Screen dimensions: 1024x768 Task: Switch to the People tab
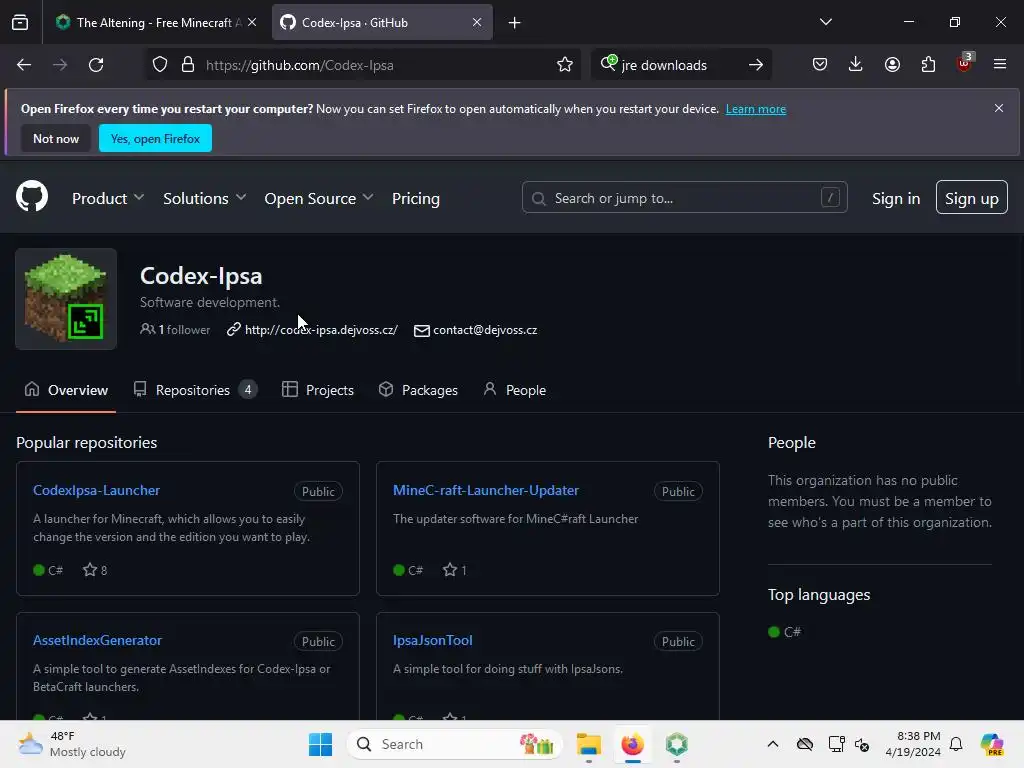515,390
